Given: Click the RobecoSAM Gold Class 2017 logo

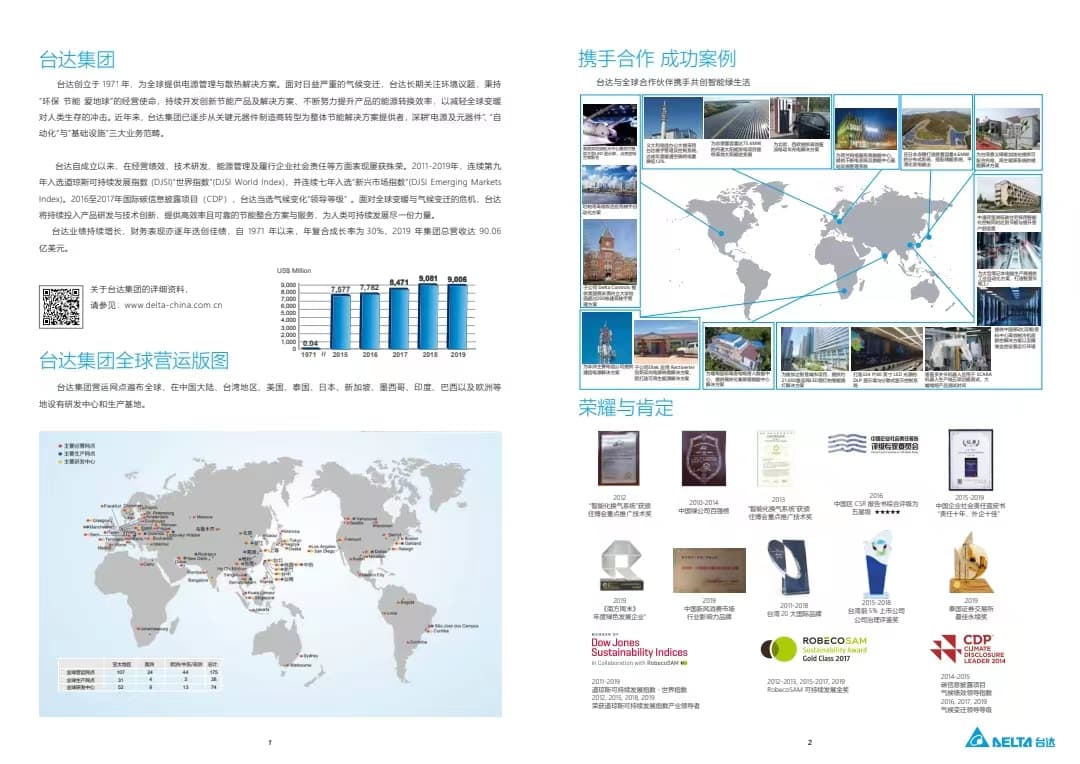Looking at the screenshot, I should [814, 649].
